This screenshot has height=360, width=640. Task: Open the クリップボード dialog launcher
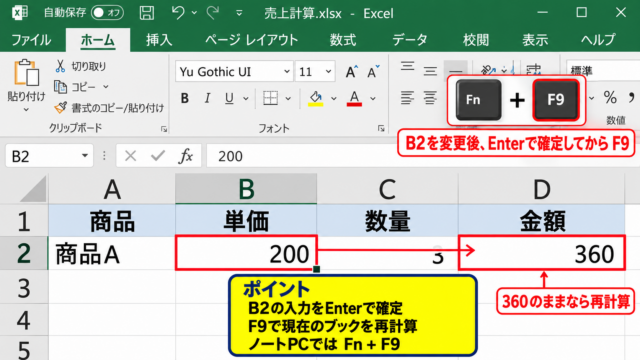(164, 129)
